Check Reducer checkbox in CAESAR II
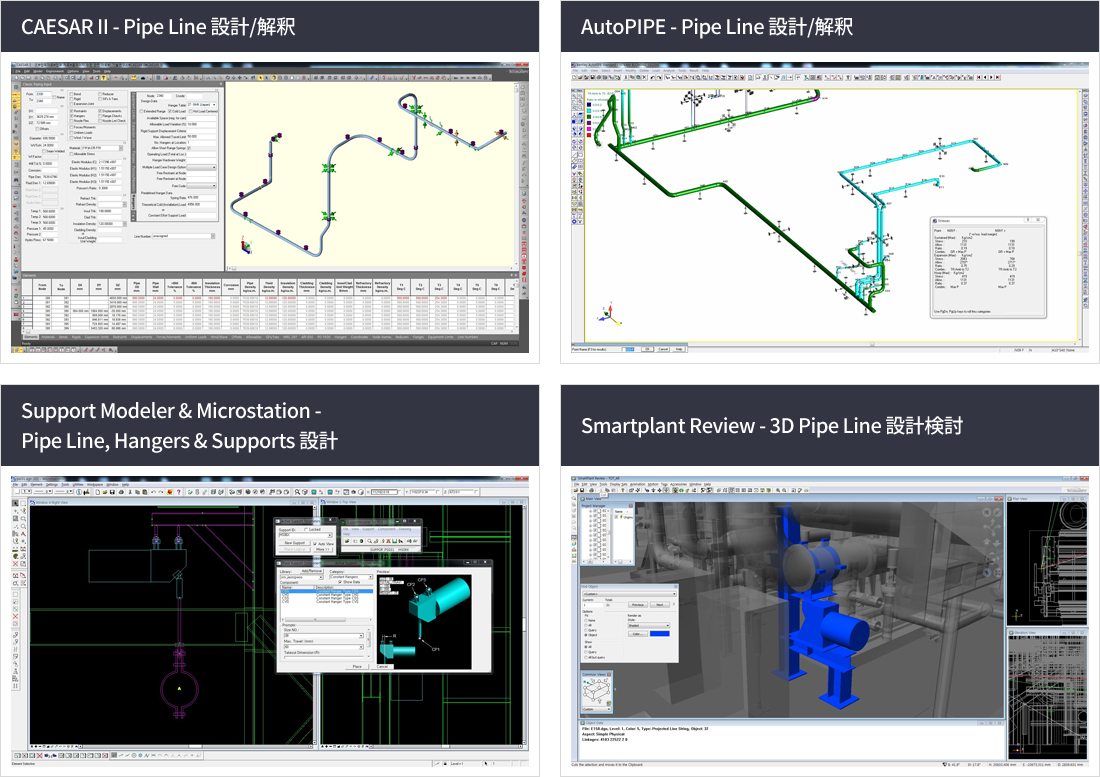This screenshot has width=1100, height=777. point(100,94)
